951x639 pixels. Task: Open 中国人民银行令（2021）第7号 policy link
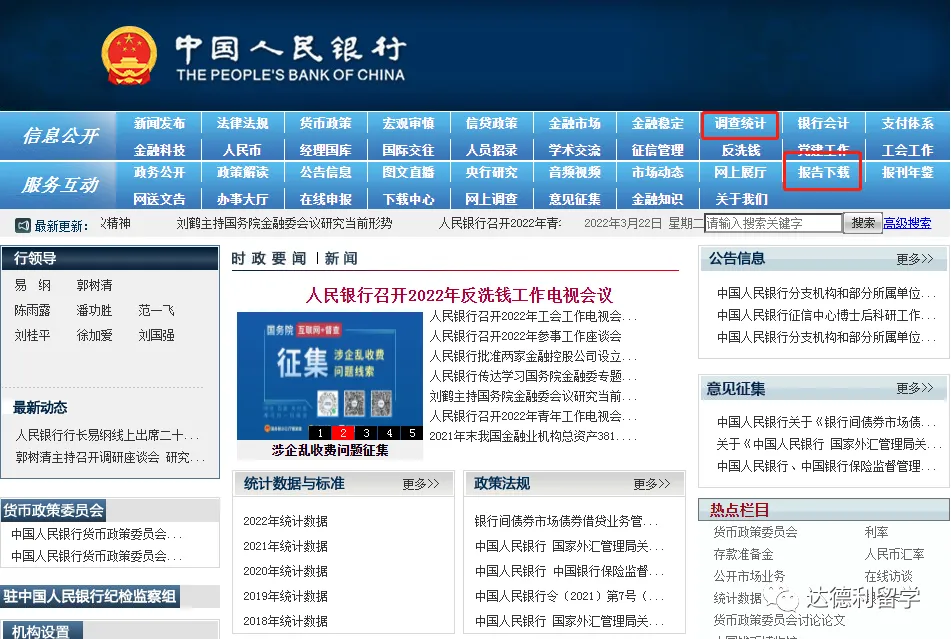coord(569,596)
